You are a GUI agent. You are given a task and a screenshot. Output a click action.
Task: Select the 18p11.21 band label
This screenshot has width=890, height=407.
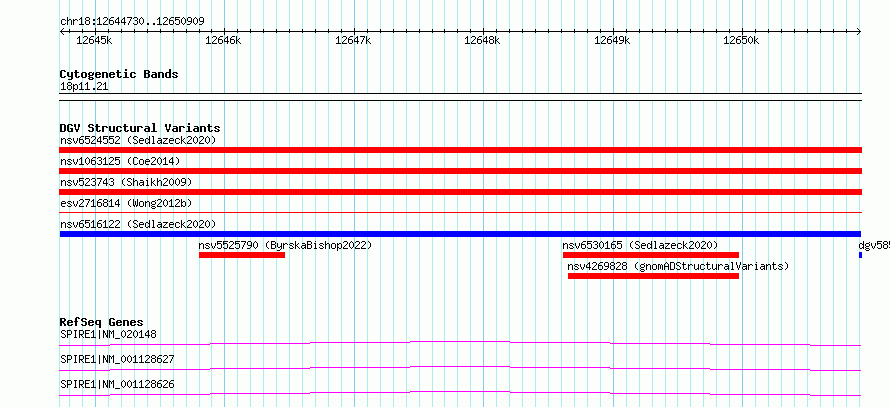(x=84, y=87)
